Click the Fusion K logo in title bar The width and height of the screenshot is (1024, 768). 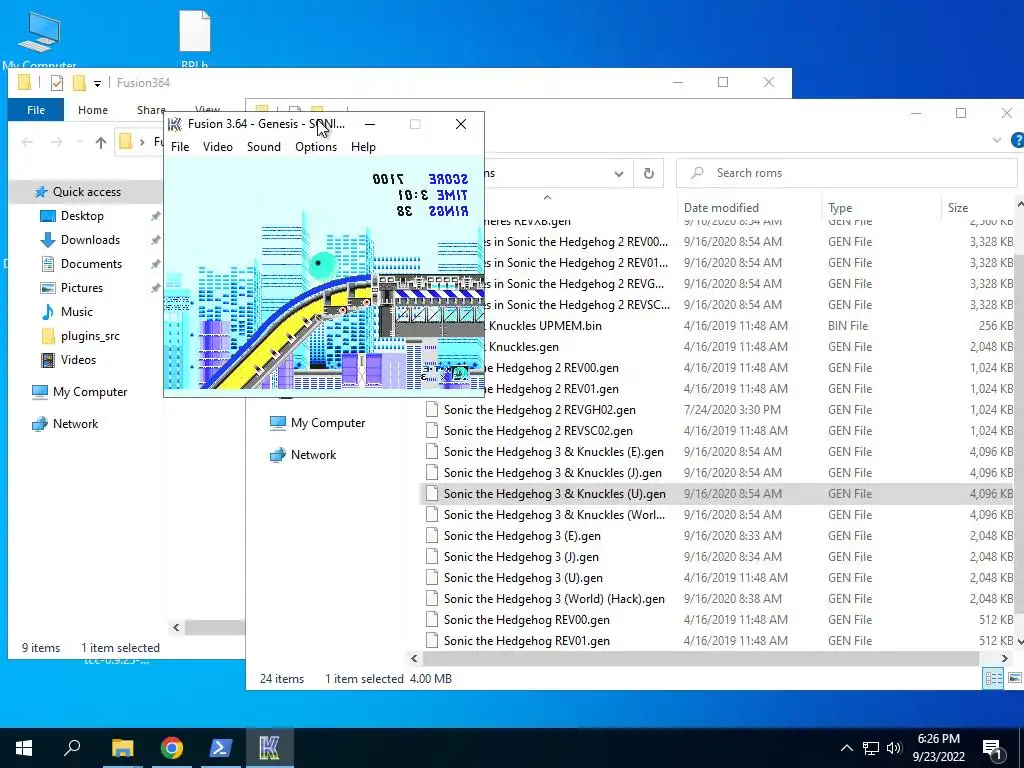coord(174,124)
